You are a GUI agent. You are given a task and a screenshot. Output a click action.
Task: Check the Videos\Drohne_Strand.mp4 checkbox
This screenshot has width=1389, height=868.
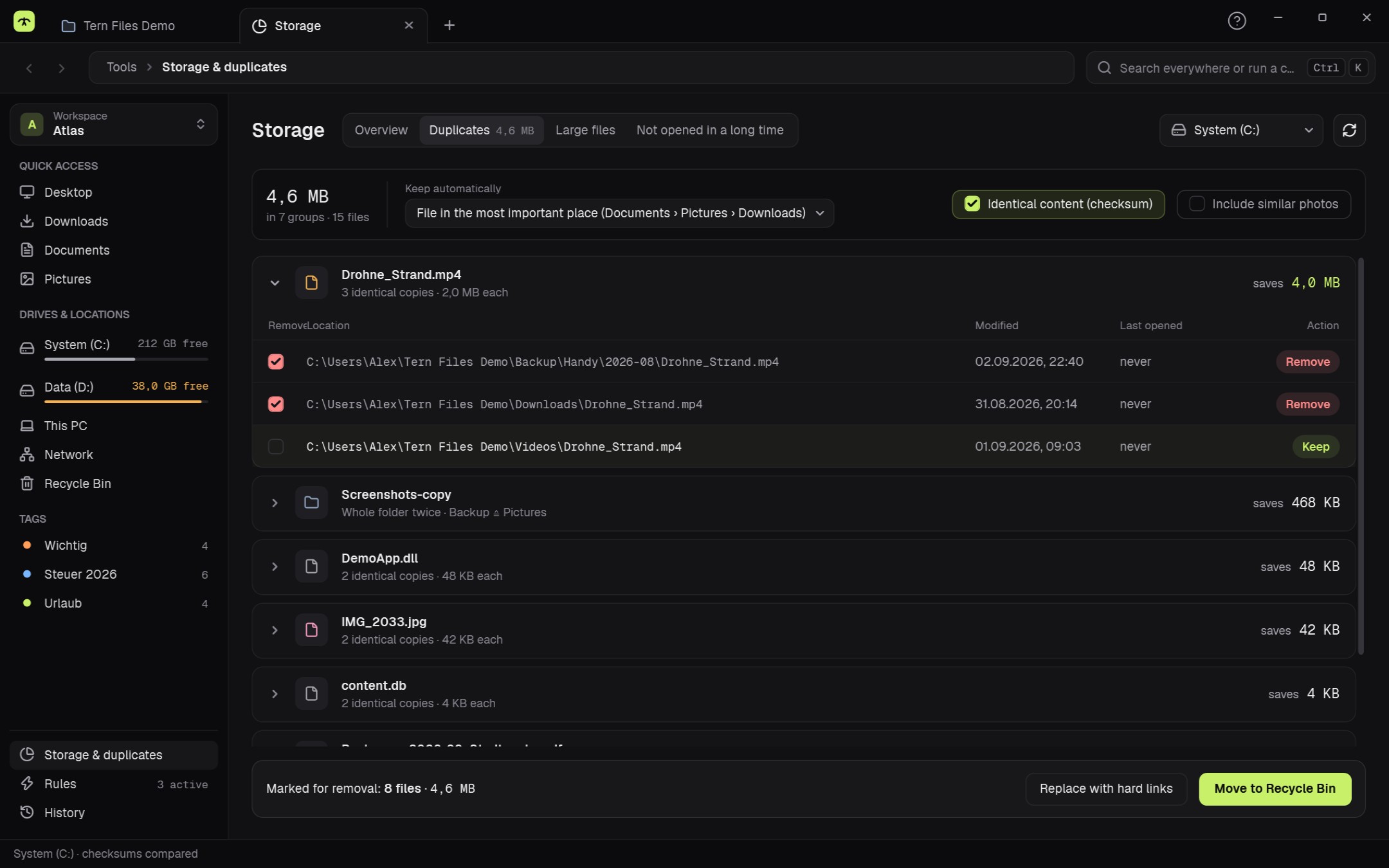point(276,447)
